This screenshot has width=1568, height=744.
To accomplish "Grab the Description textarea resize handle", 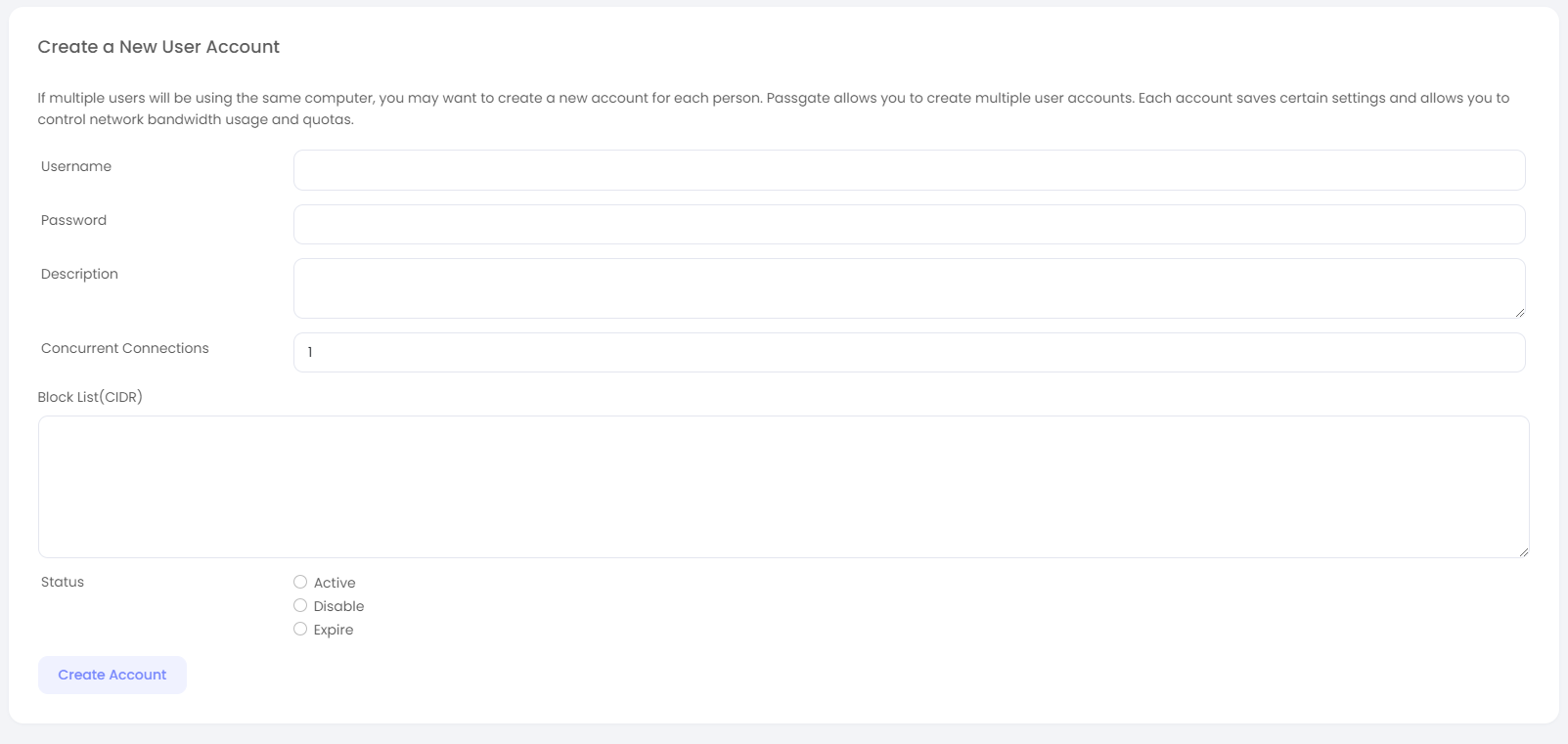I will point(1519,312).
